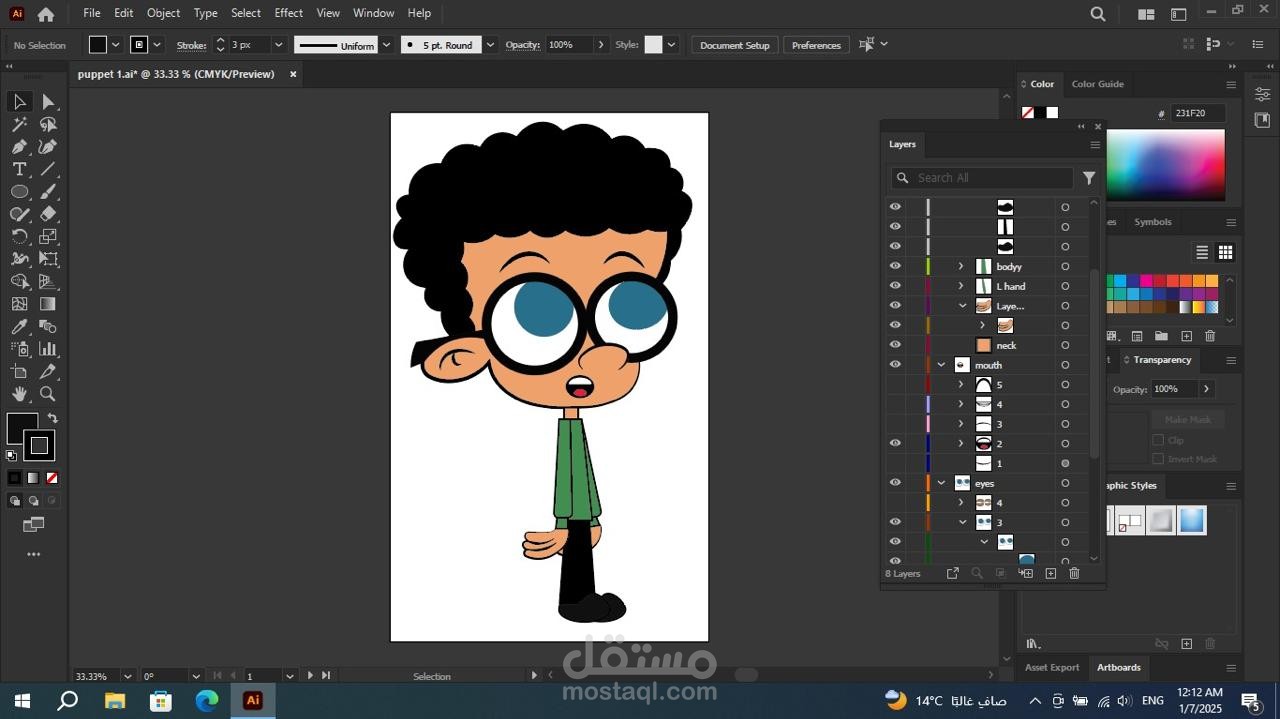The width and height of the screenshot is (1280, 719).
Task: Show eyes sublayer 4
Action: [x=895, y=502]
